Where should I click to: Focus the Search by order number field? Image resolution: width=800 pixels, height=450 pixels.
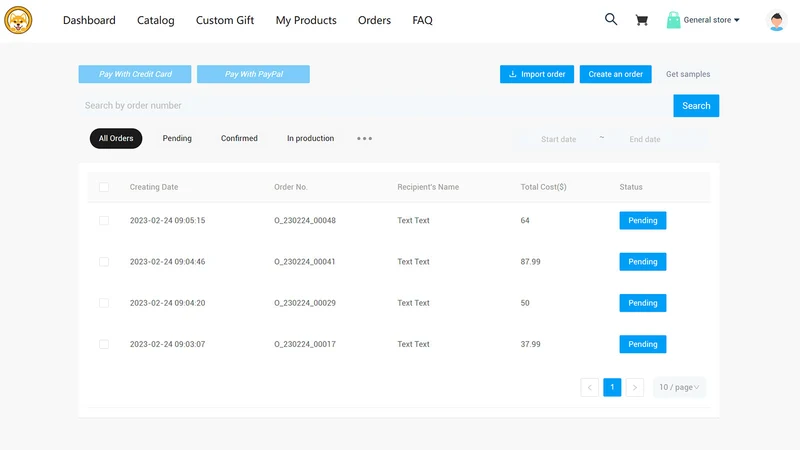coord(376,106)
